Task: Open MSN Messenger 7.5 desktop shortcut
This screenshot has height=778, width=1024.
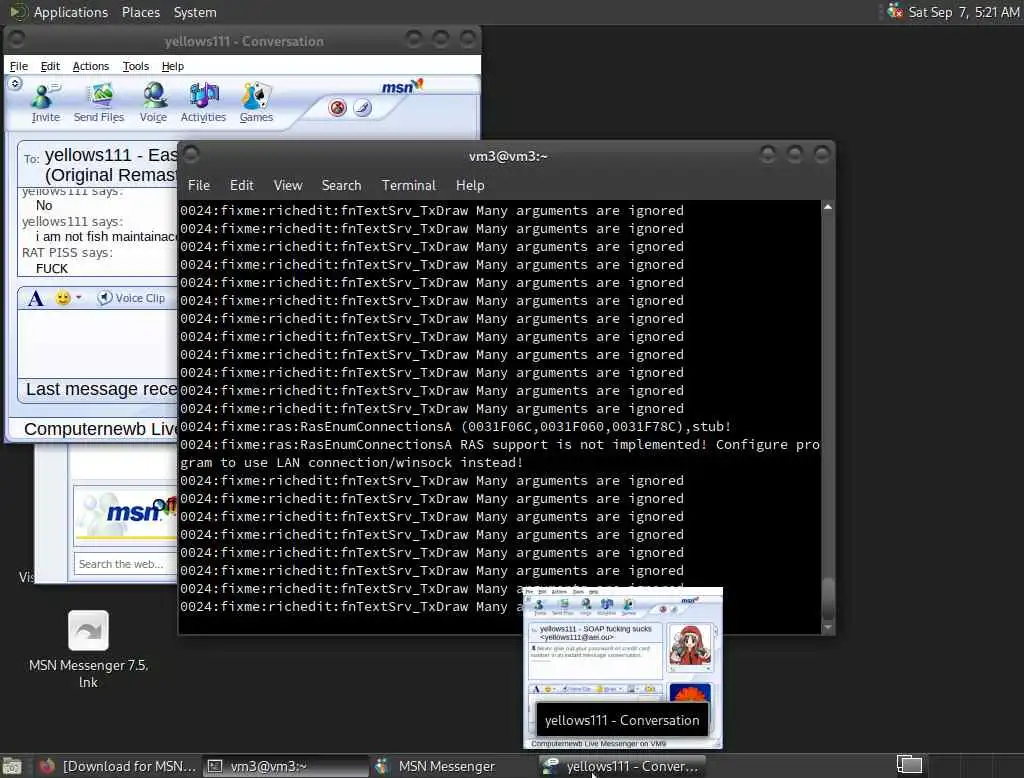Action: pyautogui.click(x=88, y=647)
